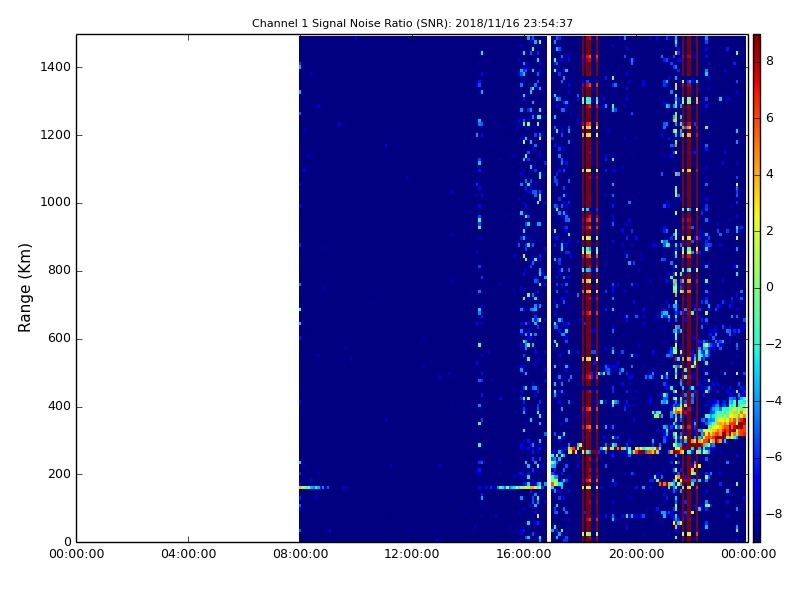Click the 200 tick label on range axis
Viewport: 800px width, 600px height.
pos(59,473)
